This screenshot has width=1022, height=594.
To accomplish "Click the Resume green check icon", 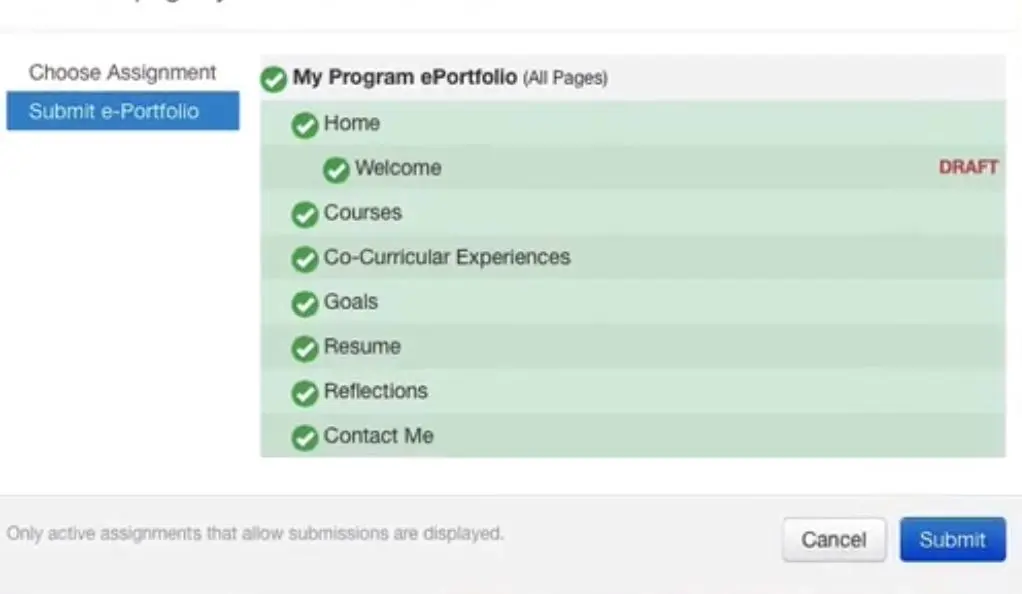I will 304,349.
